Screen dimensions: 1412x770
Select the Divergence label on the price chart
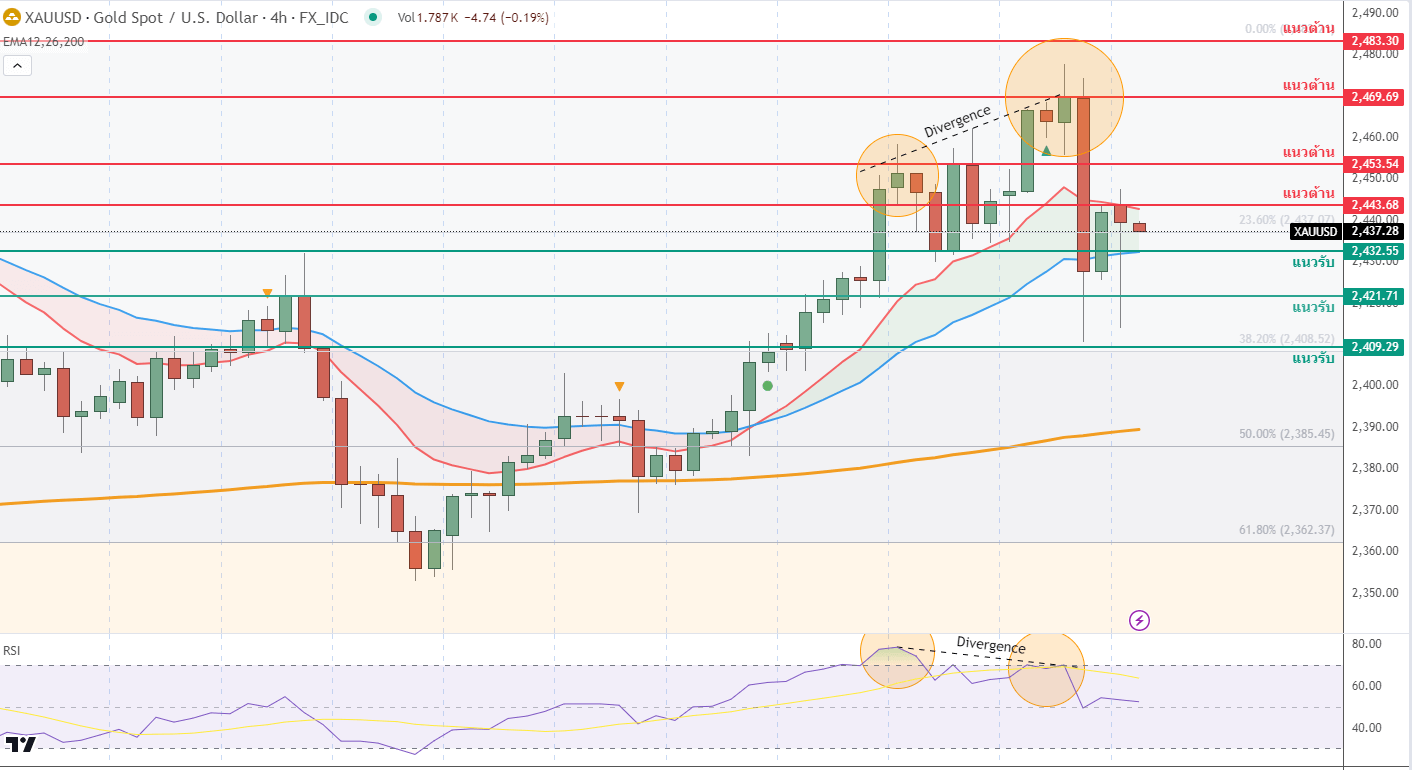click(957, 121)
